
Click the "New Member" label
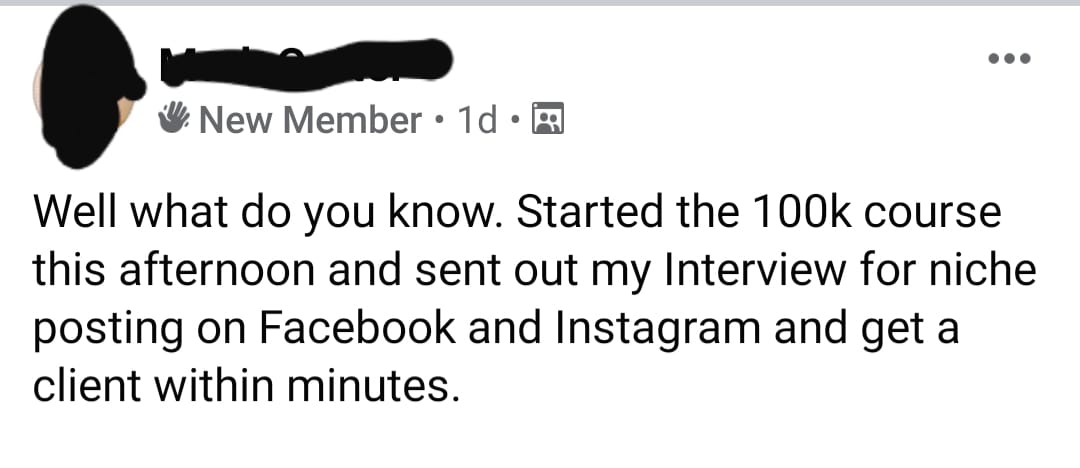coord(310,121)
